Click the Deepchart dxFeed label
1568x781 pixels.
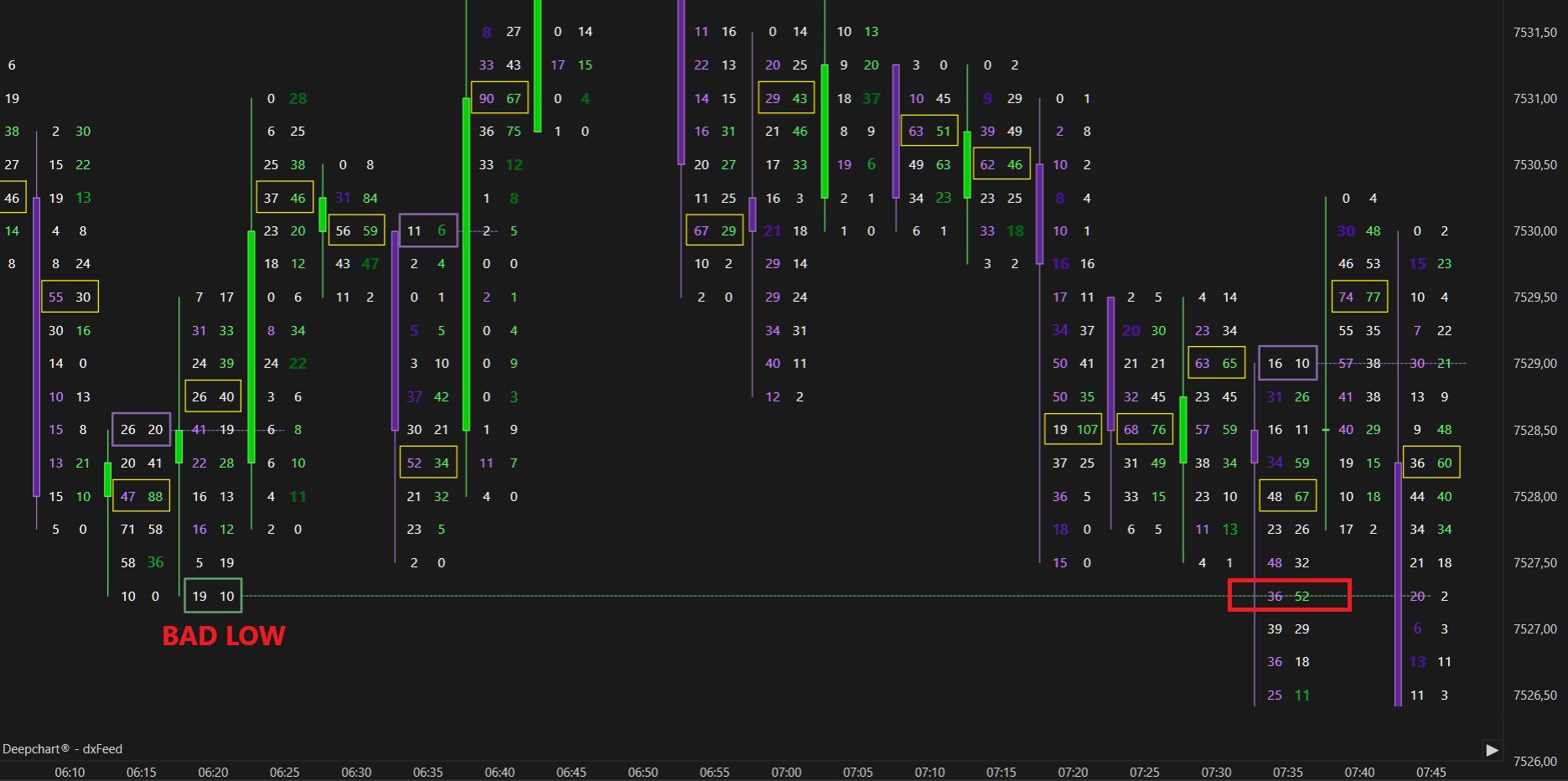[62, 749]
